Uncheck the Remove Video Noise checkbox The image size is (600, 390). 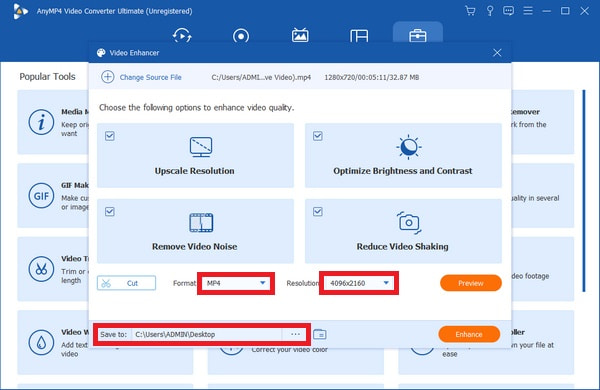click(110, 212)
